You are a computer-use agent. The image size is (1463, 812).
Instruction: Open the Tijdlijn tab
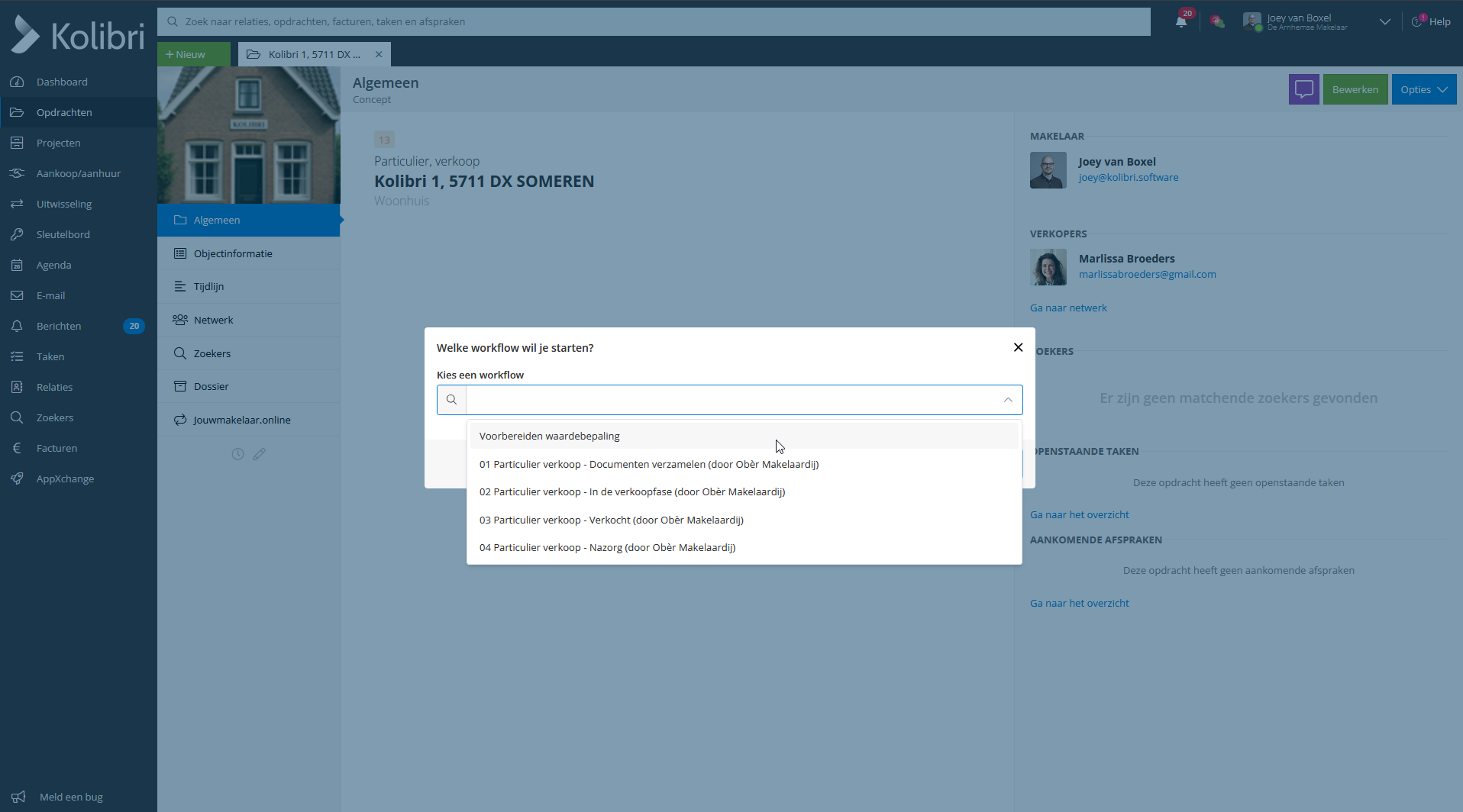pyautogui.click(x=208, y=286)
